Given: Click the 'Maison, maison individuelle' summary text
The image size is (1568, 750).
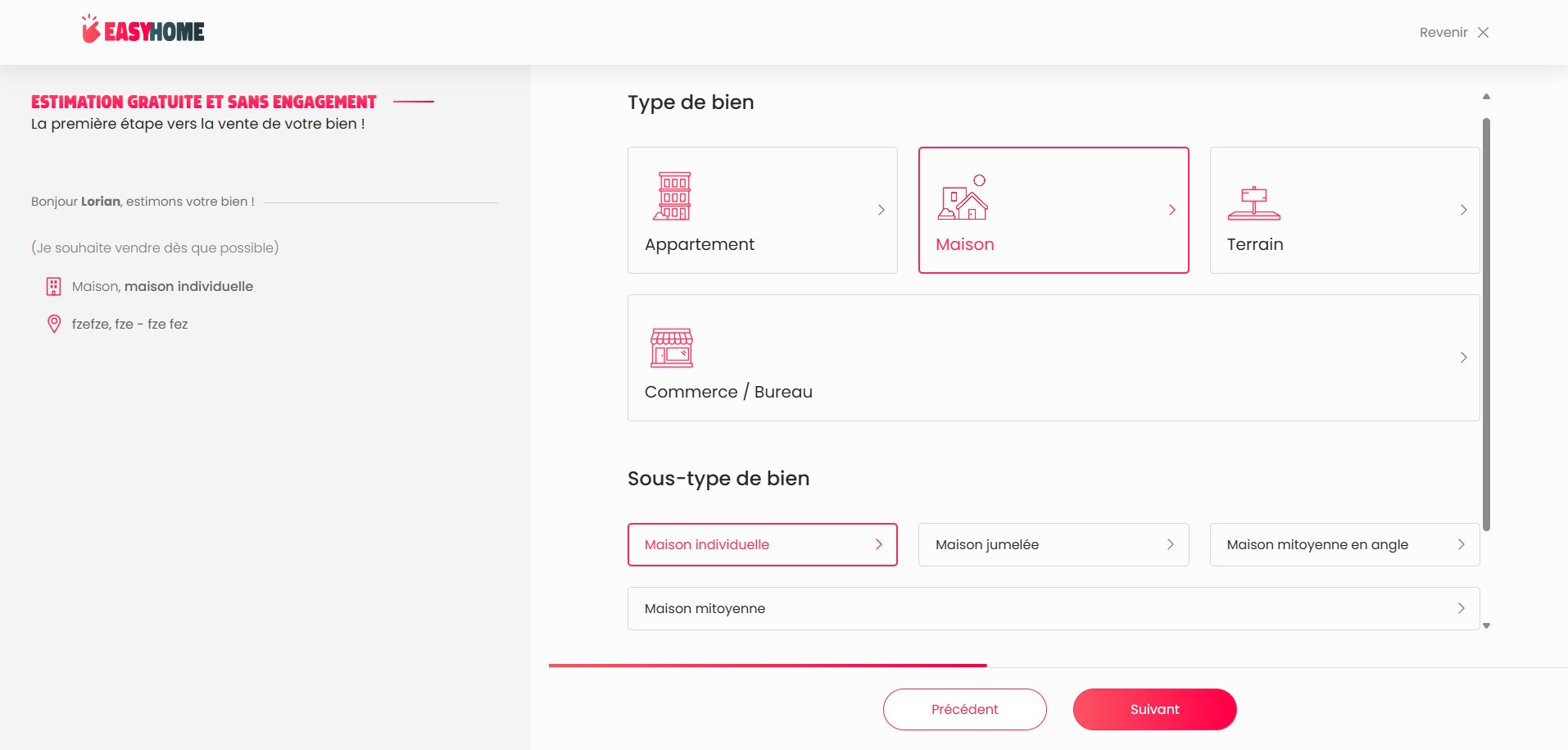Looking at the screenshot, I should [x=162, y=286].
